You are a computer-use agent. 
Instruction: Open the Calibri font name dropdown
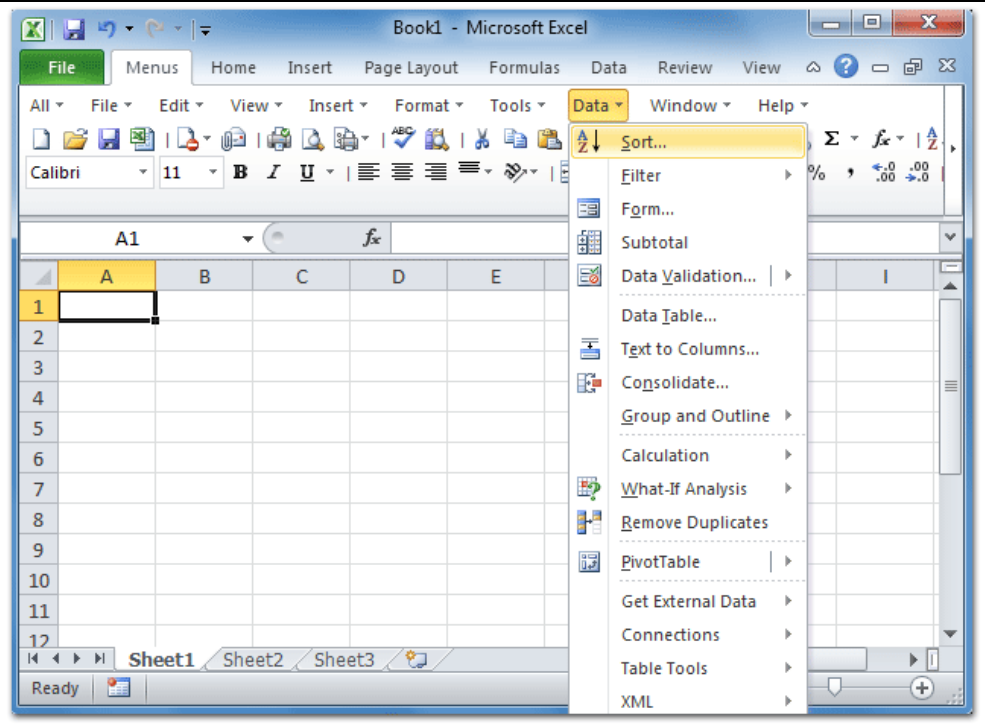(x=143, y=172)
